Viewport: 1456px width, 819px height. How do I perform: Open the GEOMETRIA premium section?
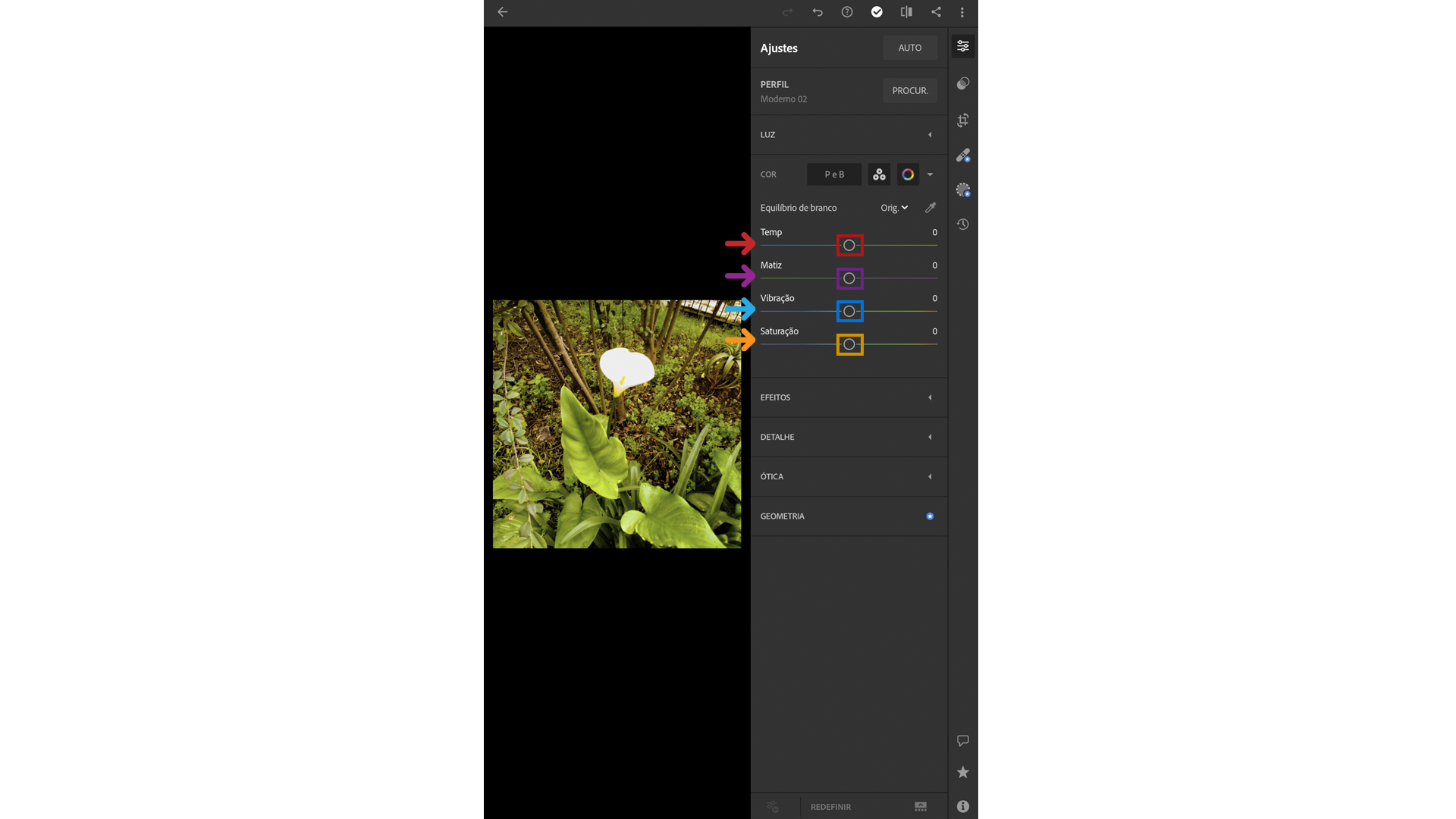tap(849, 516)
